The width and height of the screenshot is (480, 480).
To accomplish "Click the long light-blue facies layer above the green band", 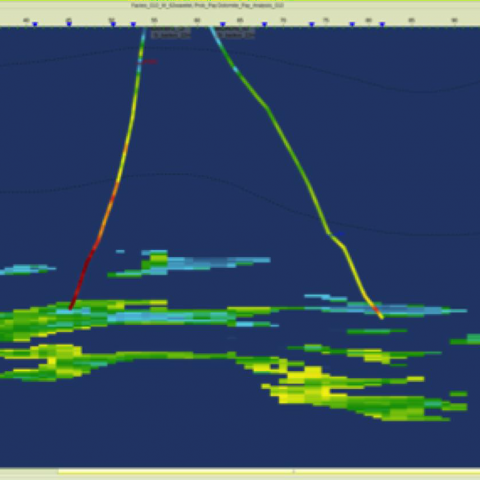I will (213, 262).
